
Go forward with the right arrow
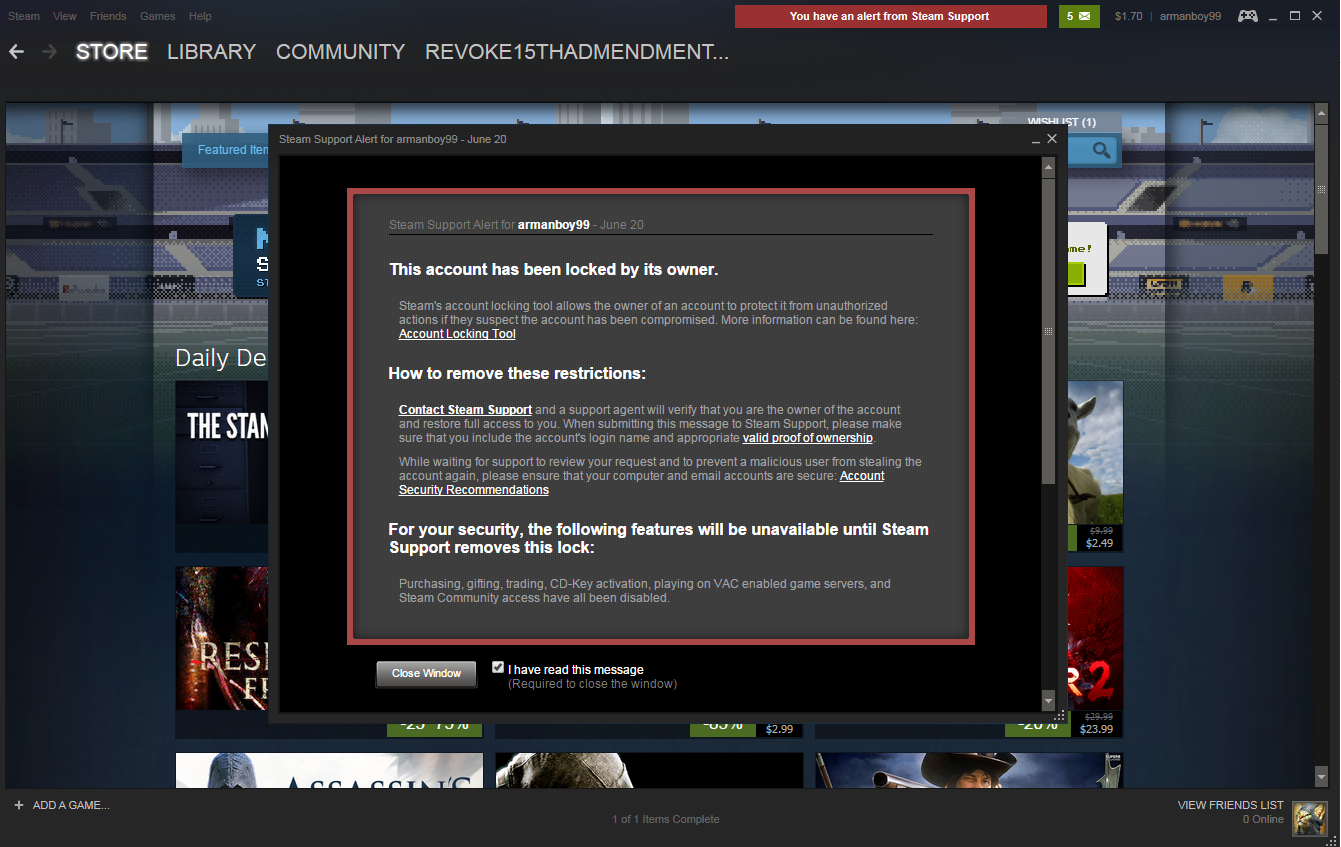pos(50,51)
